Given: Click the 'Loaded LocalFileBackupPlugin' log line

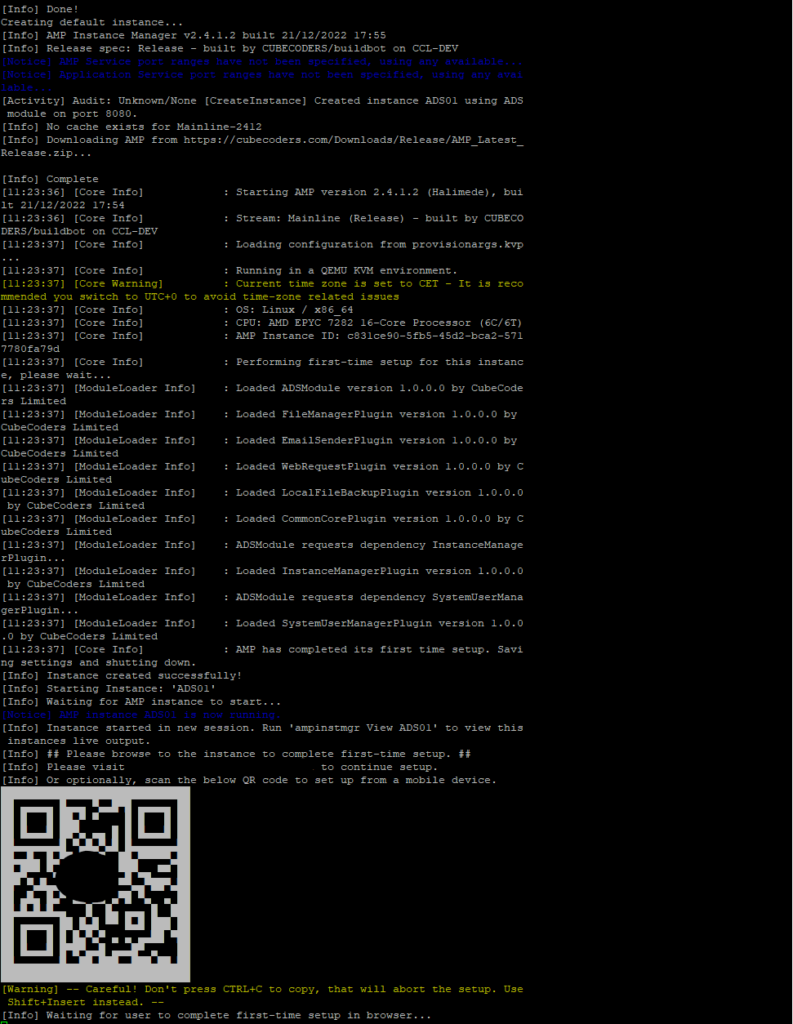Looking at the screenshot, I should click(262, 499).
